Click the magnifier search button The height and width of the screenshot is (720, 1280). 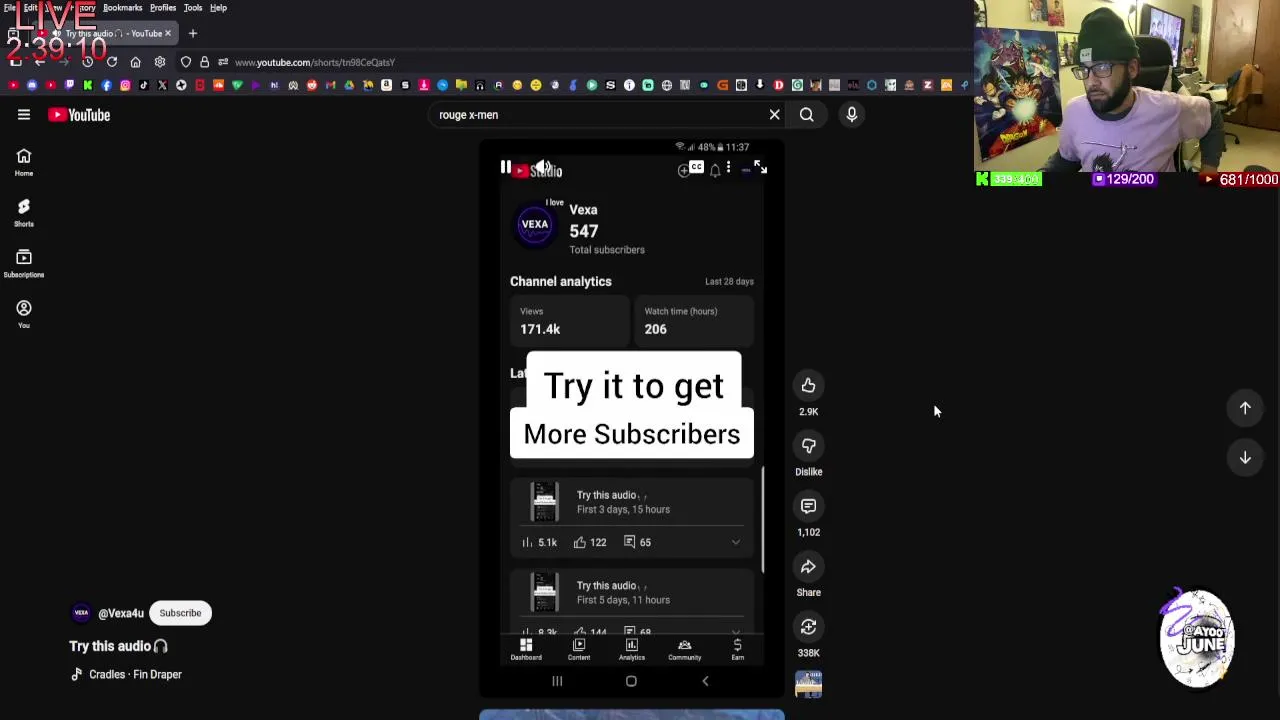point(806,115)
